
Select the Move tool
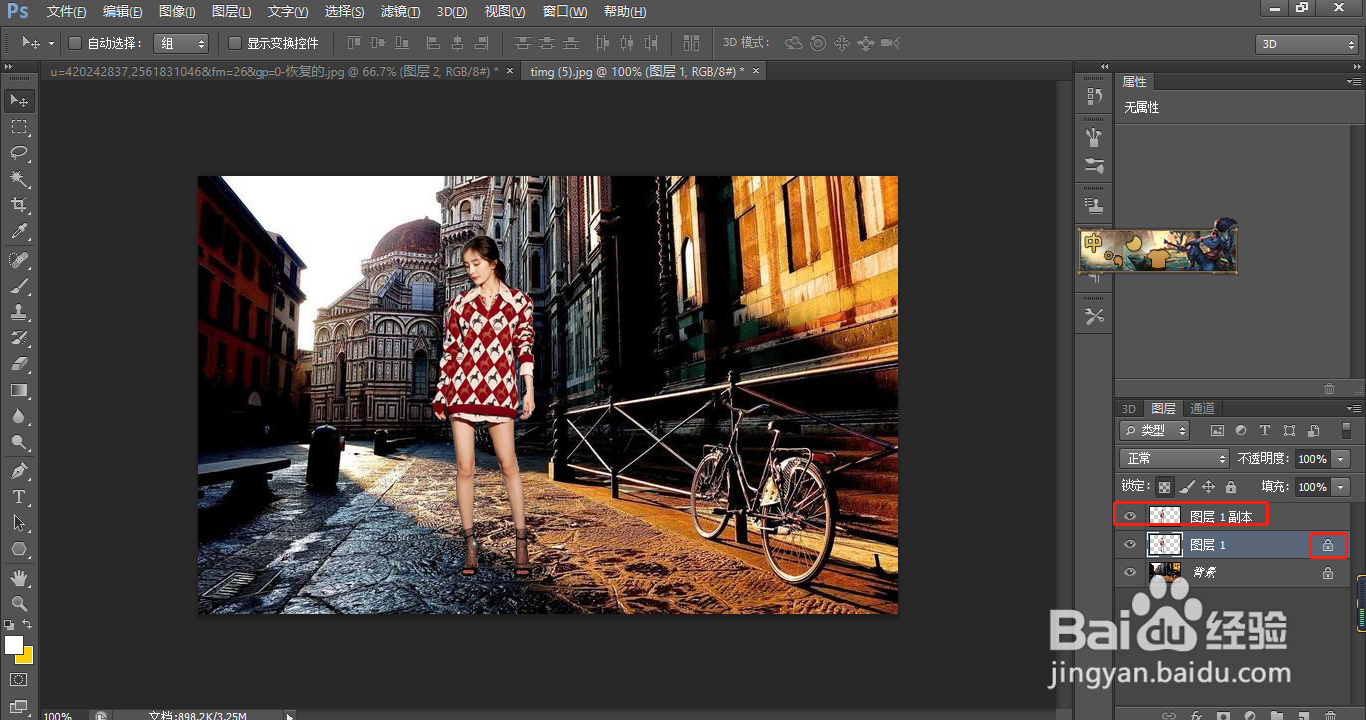19,100
